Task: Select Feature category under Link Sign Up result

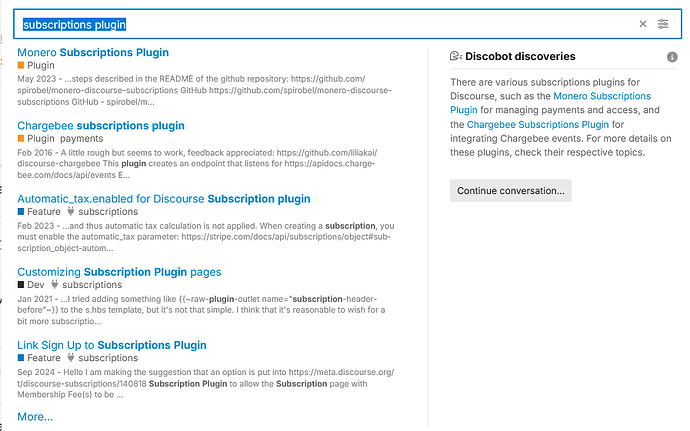Action: [39, 358]
